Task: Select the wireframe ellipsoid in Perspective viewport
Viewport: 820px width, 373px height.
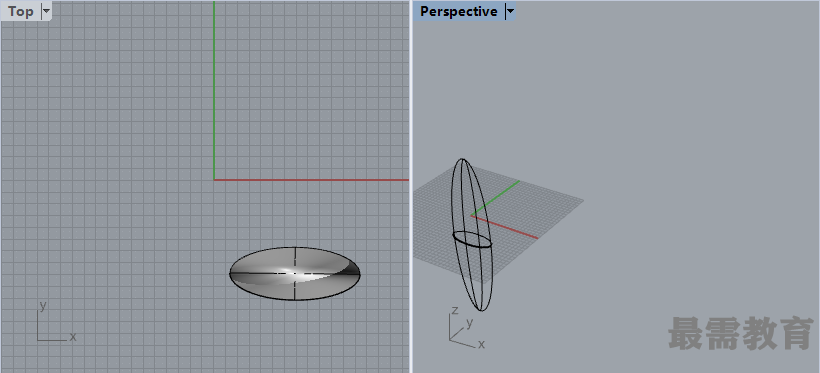Action: pos(472,234)
